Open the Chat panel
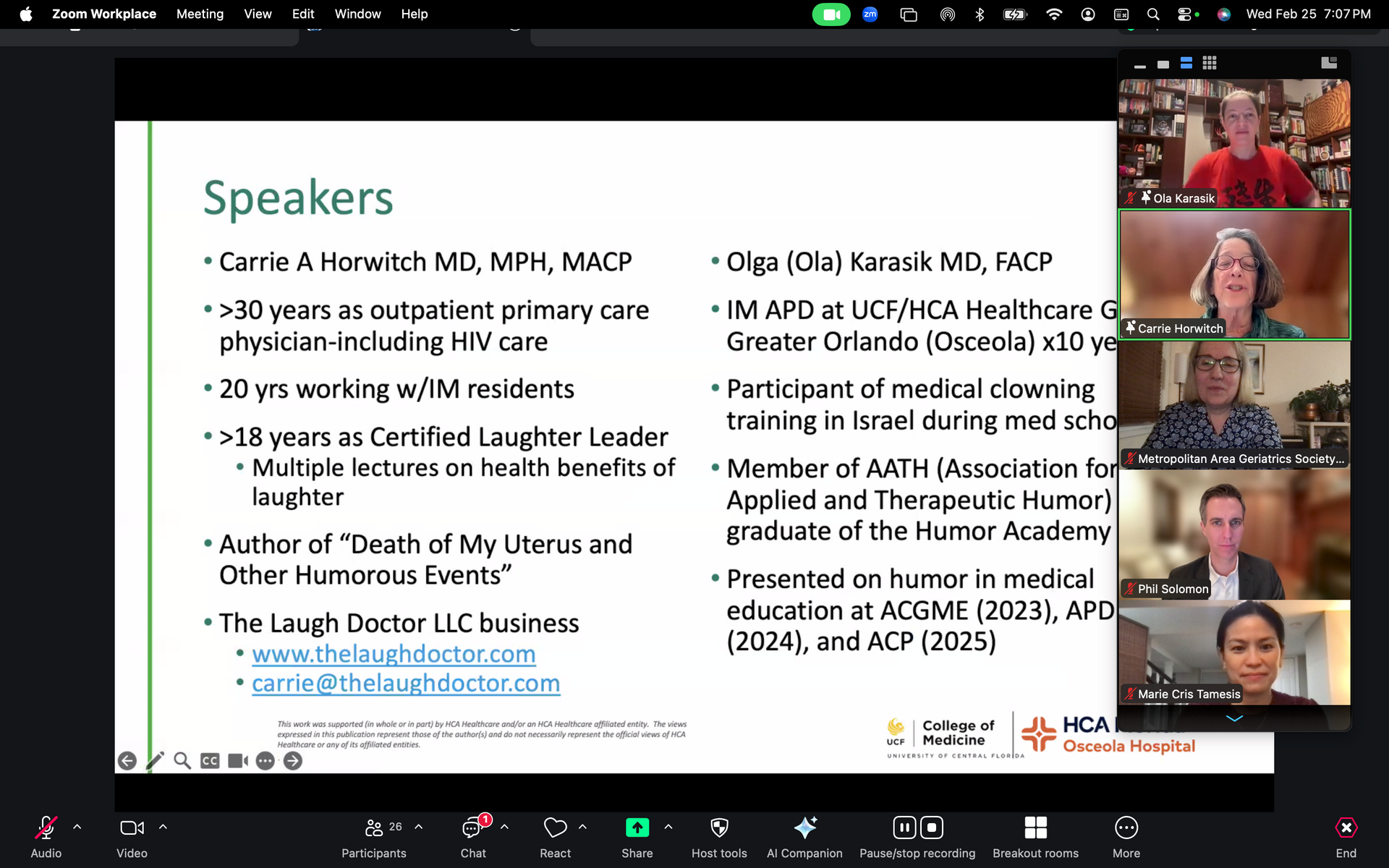 click(472, 828)
